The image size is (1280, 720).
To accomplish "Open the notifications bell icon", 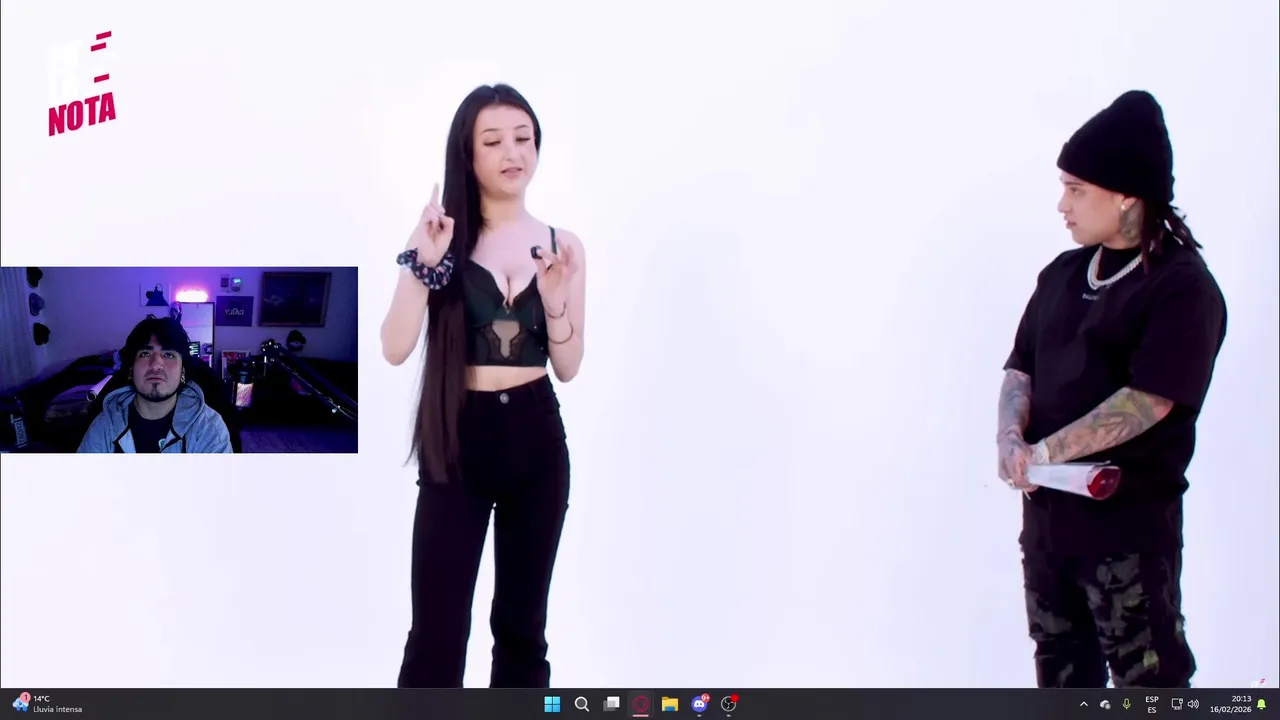I will point(1262,704).
